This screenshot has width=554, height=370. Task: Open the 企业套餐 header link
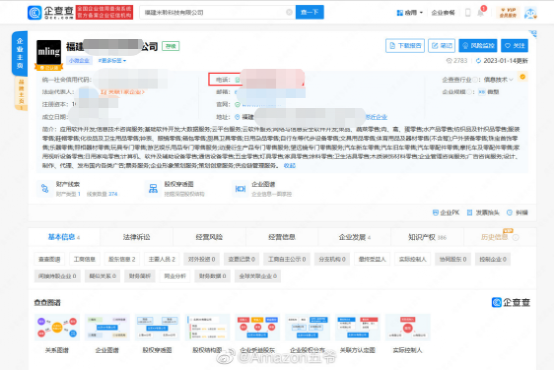[443, 13]
